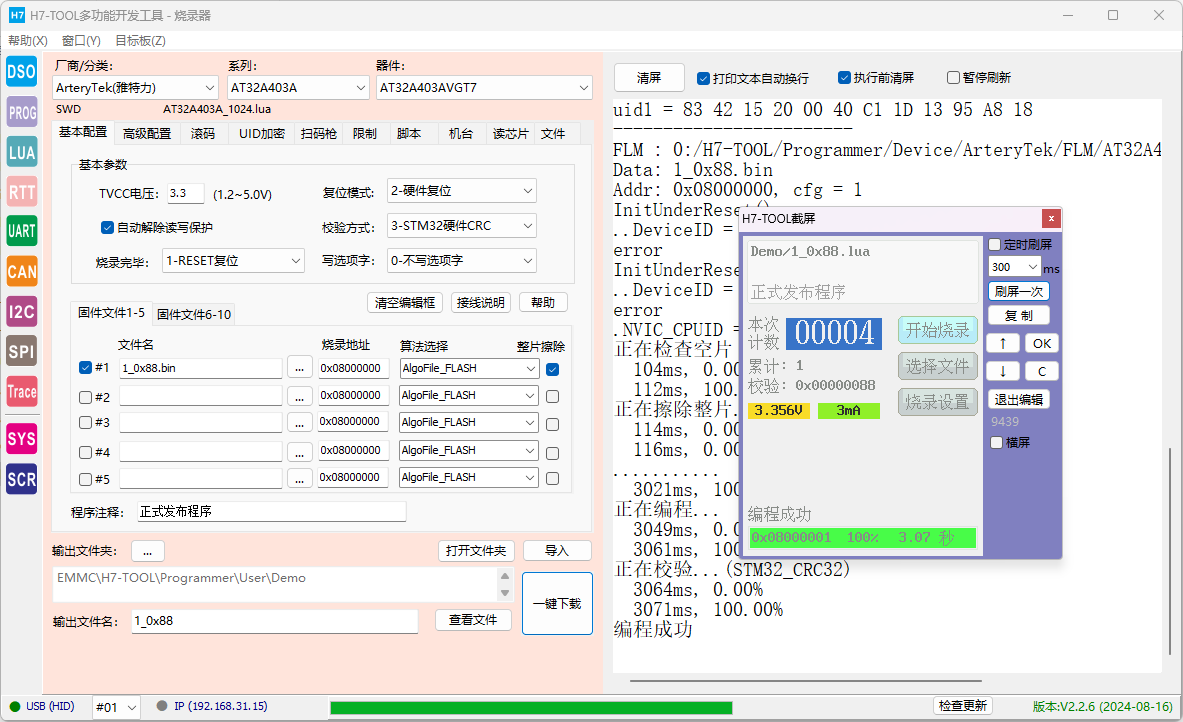This screenshot has width=1183, height=722.
Task: Click the down arrow key in screenshot window
Action: click(1003, 371)
